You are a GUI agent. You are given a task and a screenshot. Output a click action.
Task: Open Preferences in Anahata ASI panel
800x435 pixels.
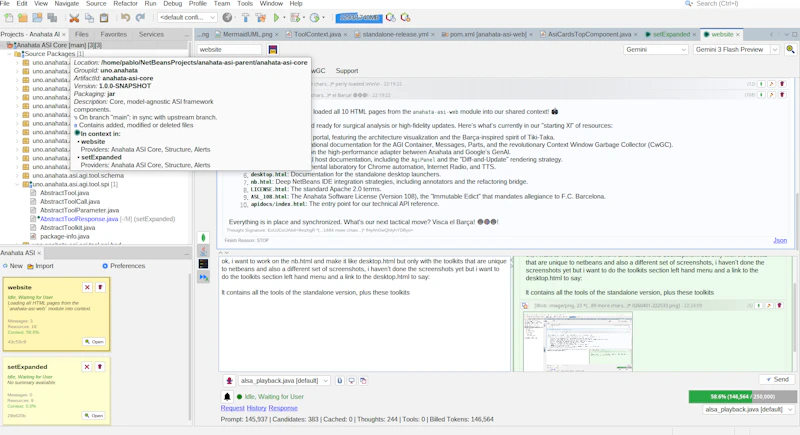pyautogui.click(x=123, y=266)
